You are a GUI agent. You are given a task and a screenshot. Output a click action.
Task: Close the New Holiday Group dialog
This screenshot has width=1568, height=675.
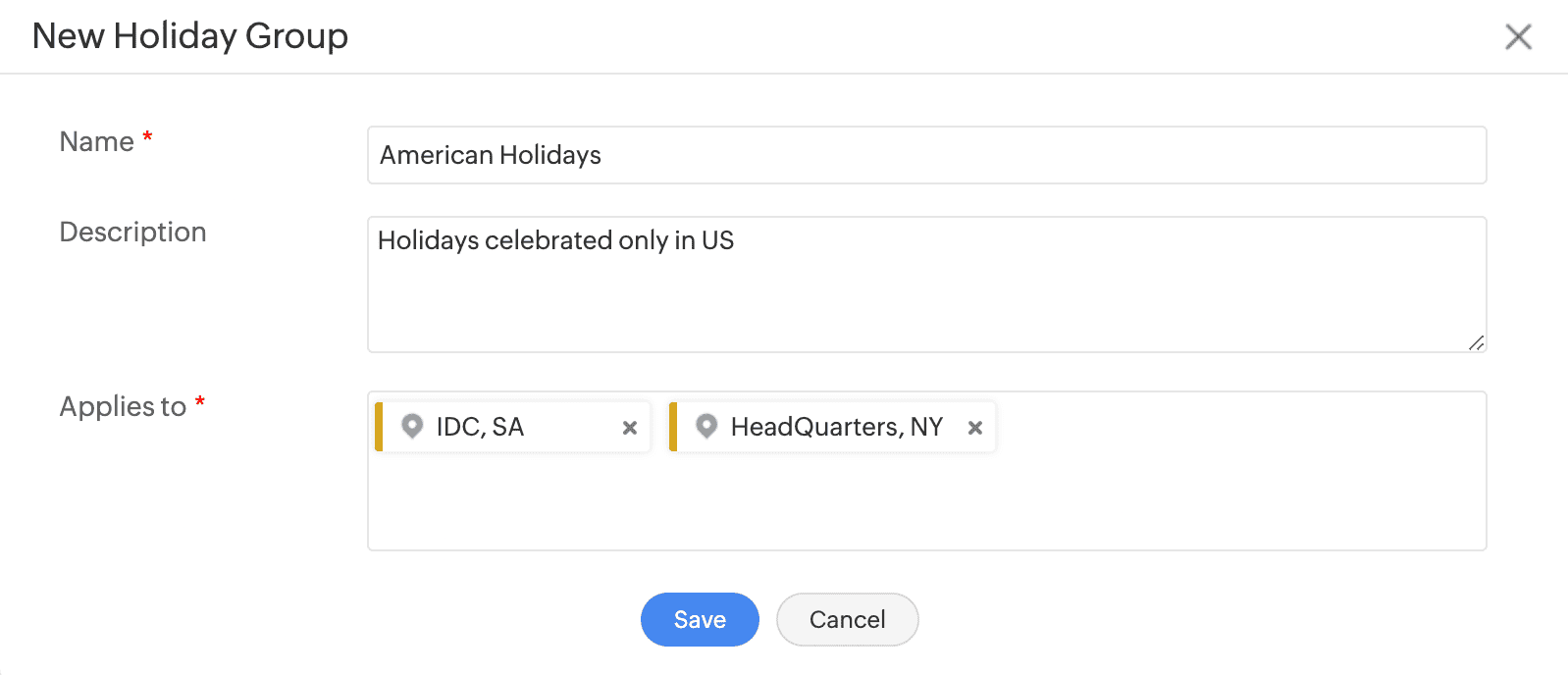pyautogui.click(x=1518, y=37)
